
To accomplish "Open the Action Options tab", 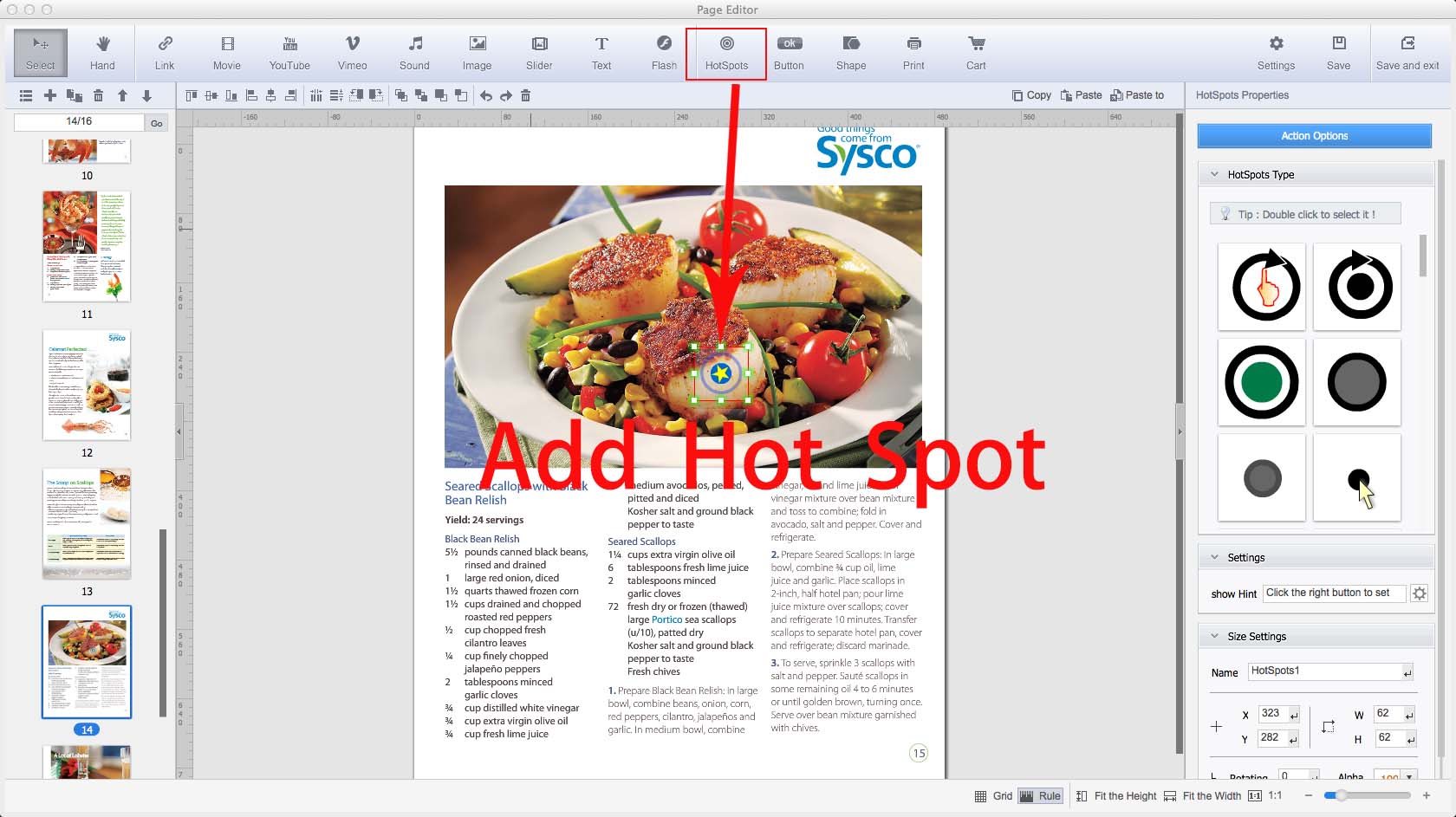I will click(x=1314, y=136).
